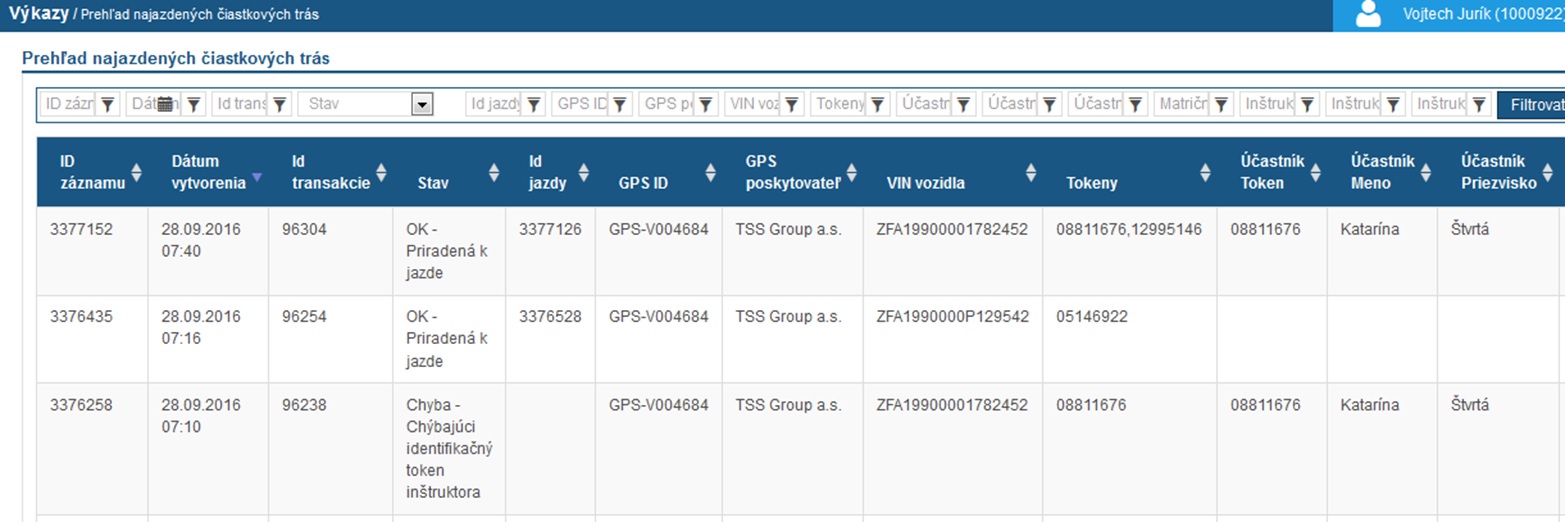
Task: Click the funnel icon next to Tokeny filter
Action: pyautogui.click(x=878, y=104)
